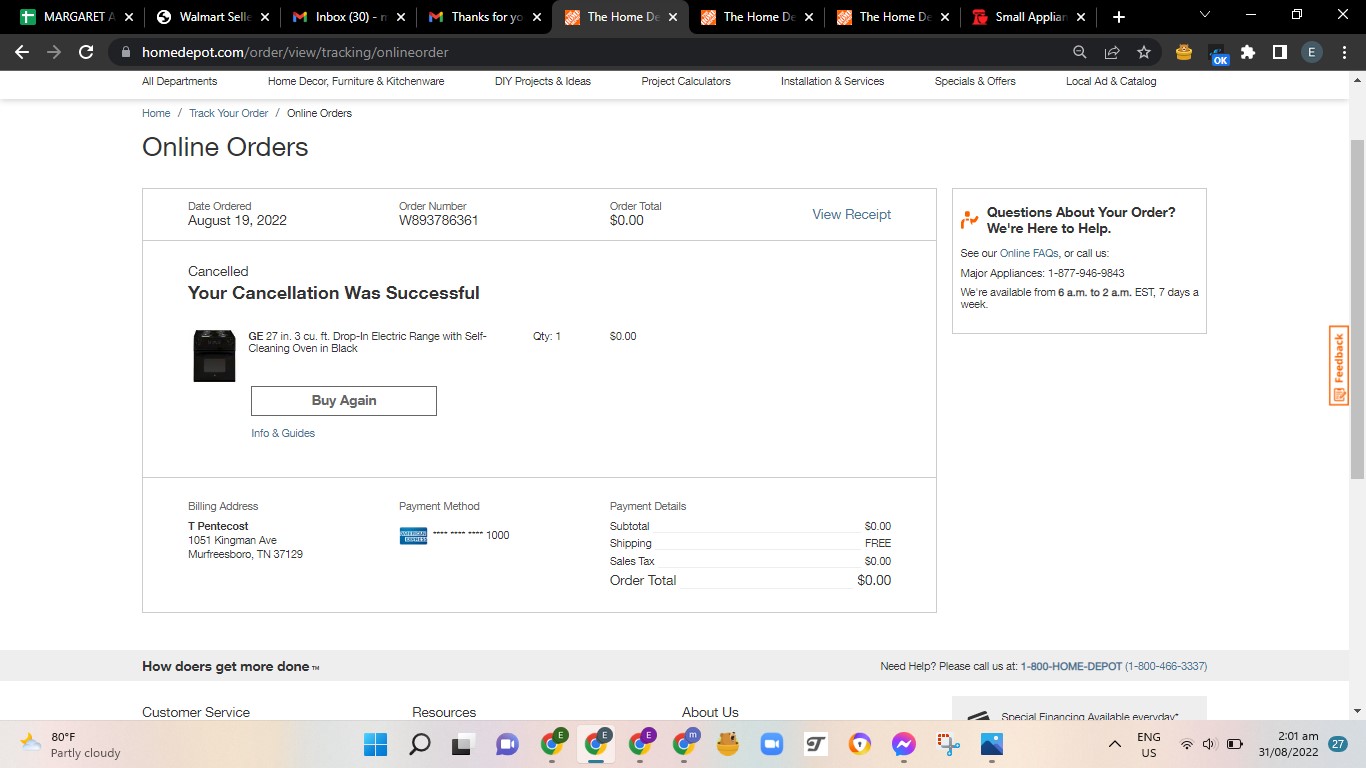Open the Online FAQs link
Image resolution: width=1366 pixels, height=768 pixels.
1029,253
